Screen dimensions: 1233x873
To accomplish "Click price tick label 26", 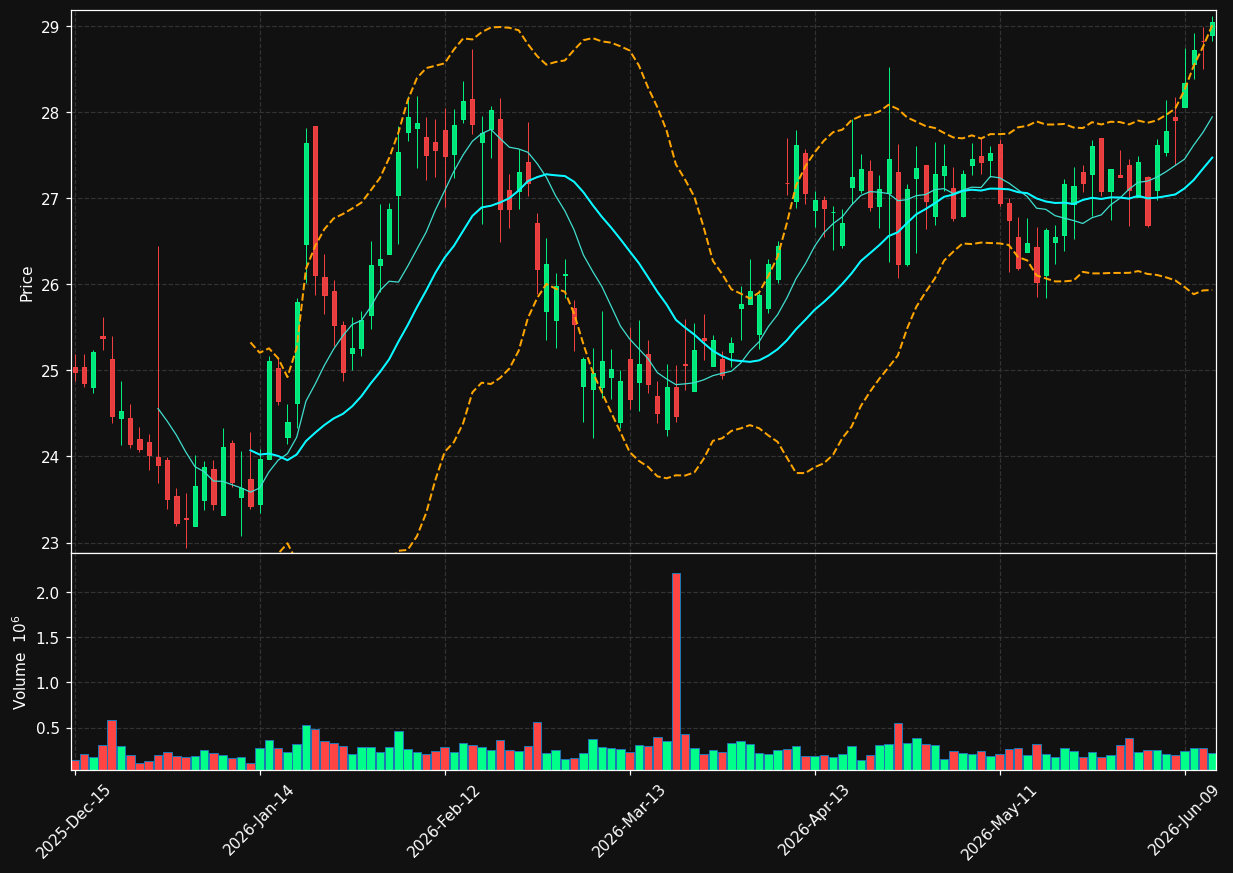I will [x=51, y=285].
